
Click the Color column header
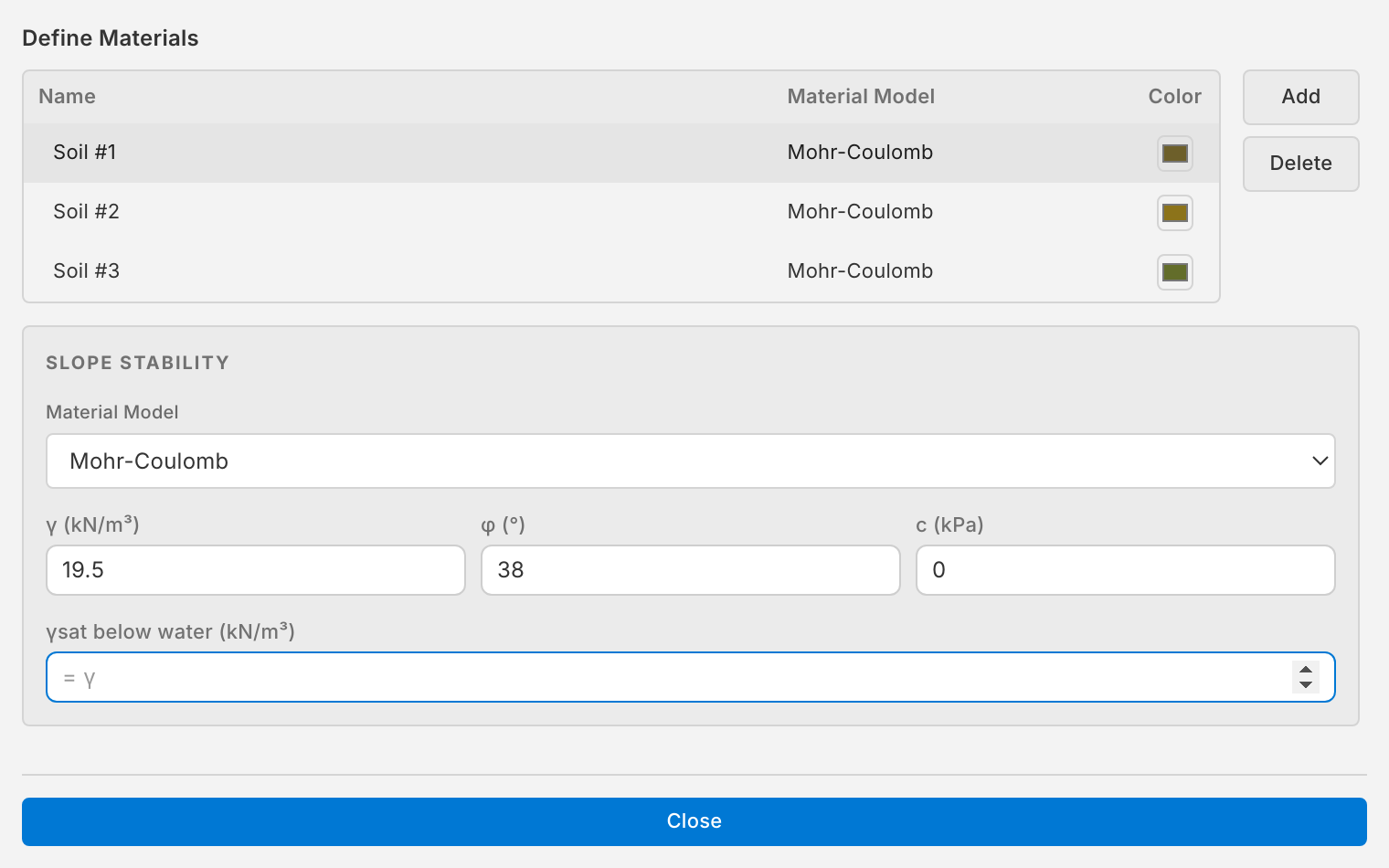click(1174, 97)
